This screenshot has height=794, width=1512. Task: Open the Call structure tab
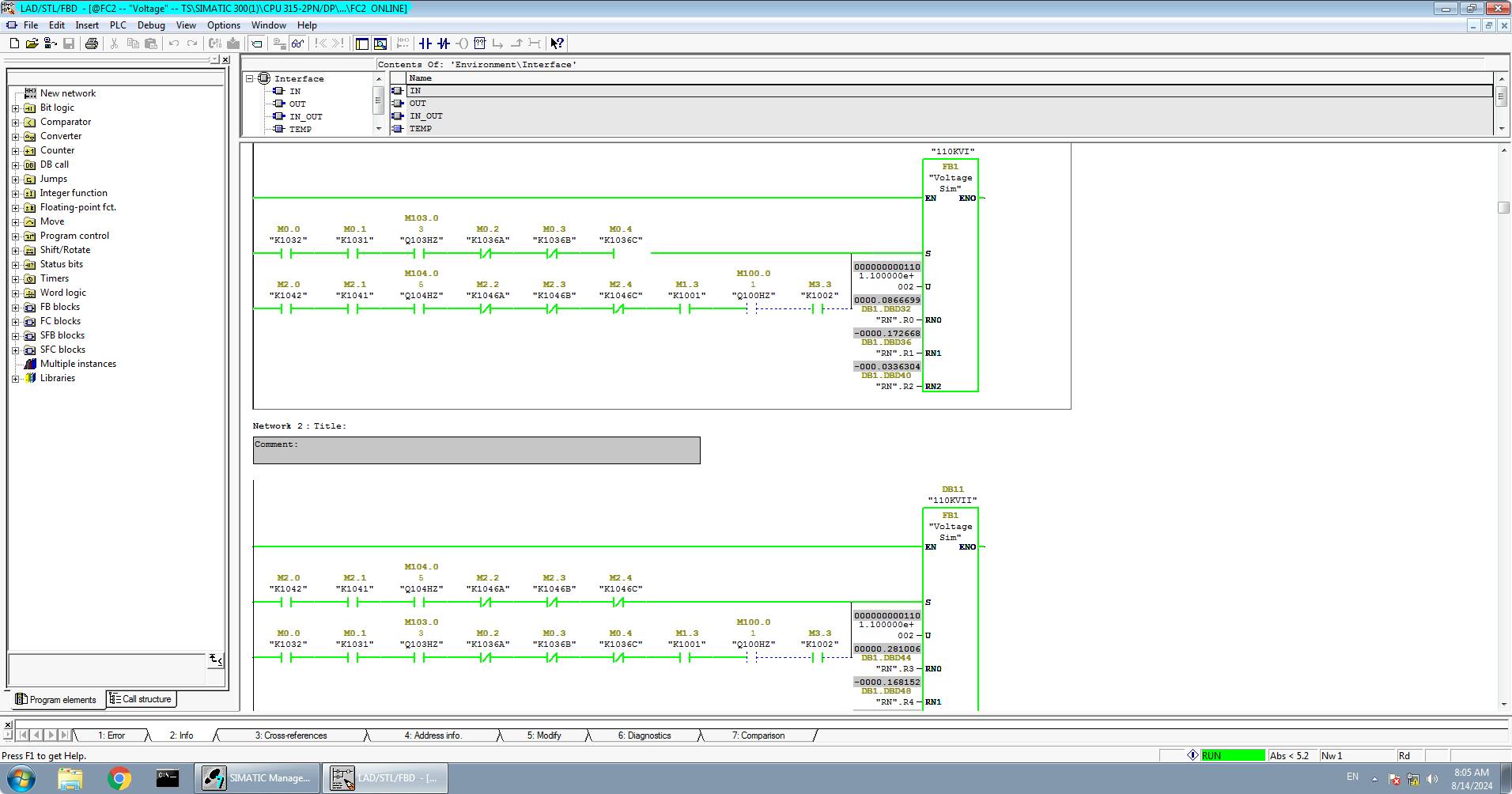coord(142,699)
